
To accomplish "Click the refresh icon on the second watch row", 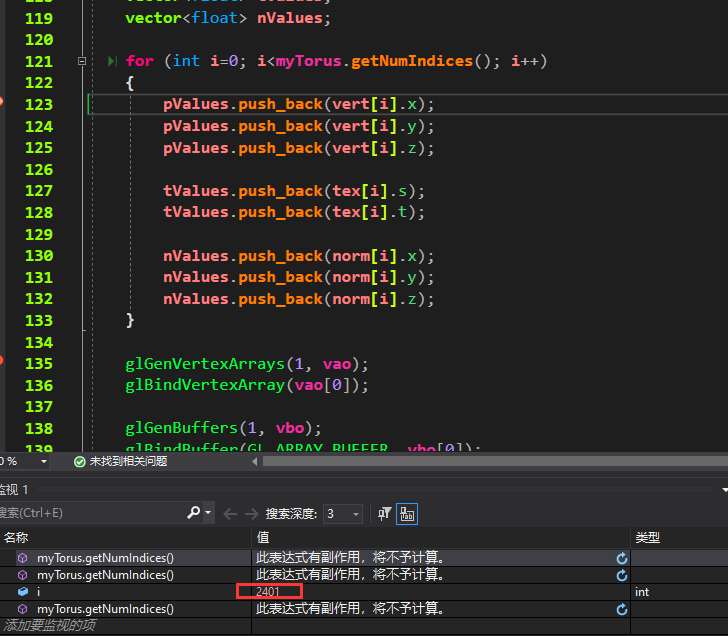I will [622, 575].
